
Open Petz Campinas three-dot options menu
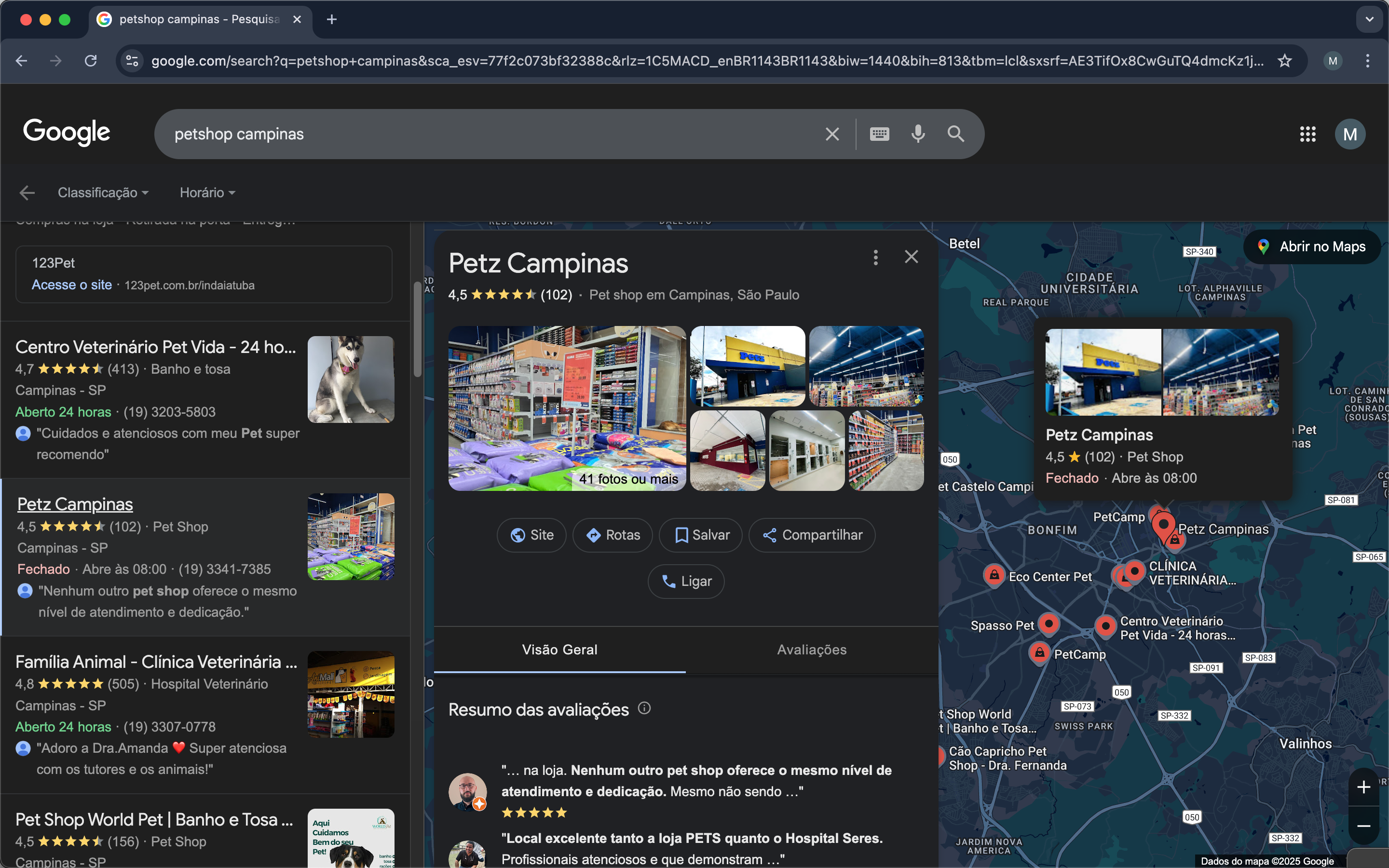click(875, 257)
